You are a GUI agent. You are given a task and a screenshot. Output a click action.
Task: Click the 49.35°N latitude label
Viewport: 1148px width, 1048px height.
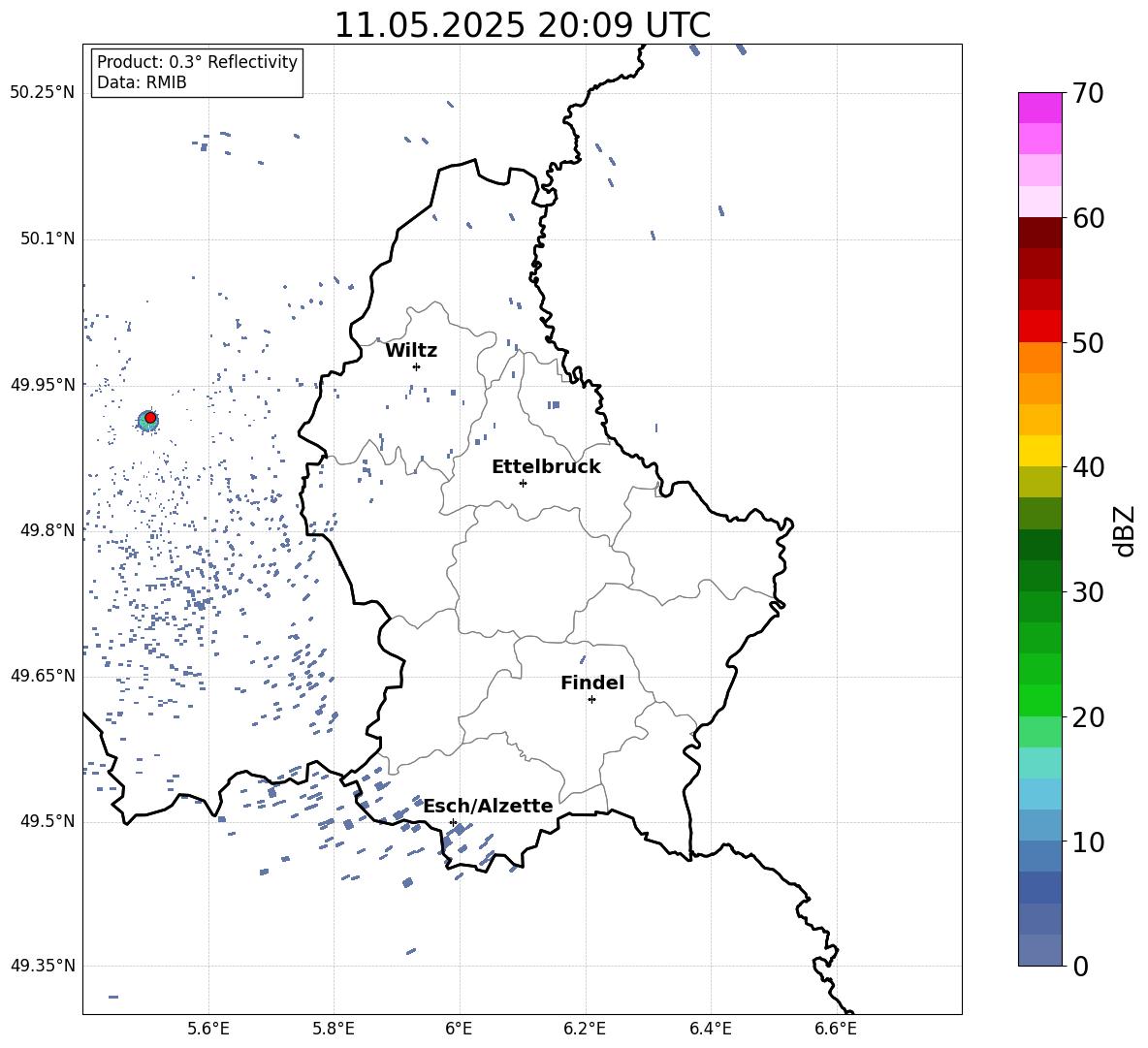pos(43,966)
